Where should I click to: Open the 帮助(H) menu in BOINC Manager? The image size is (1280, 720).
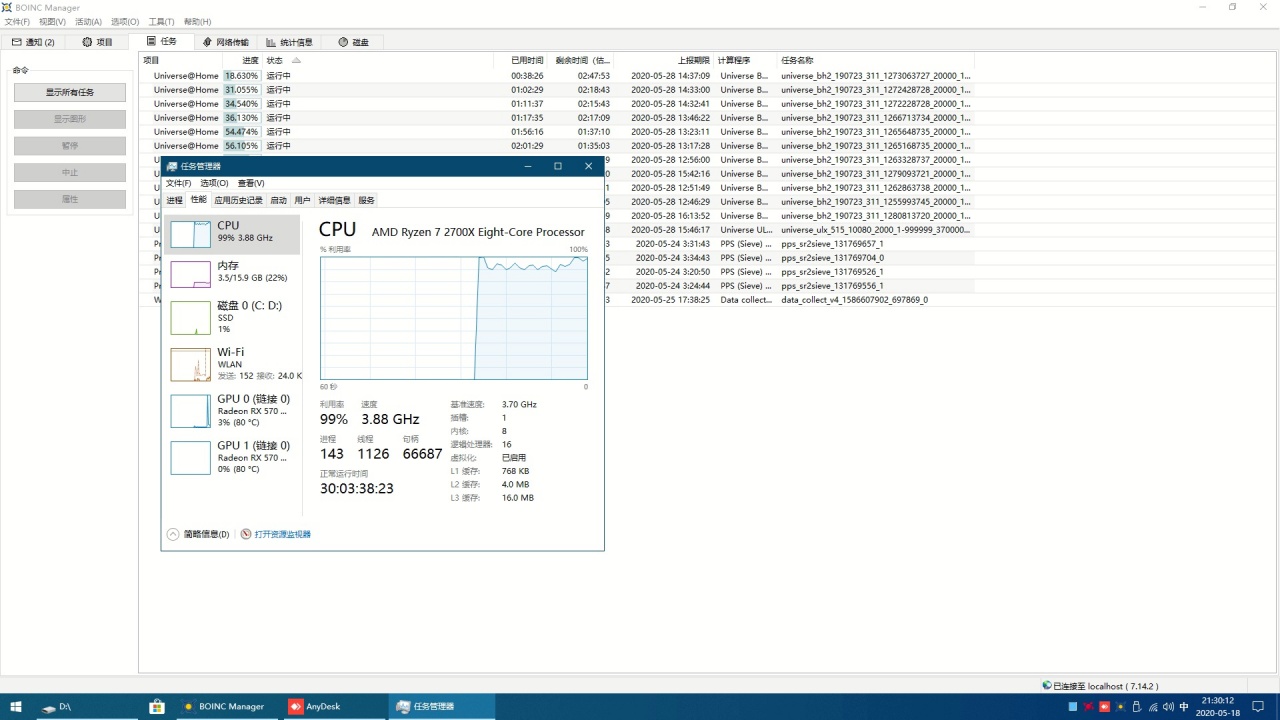pyautogui.click(x=197, y=21)
